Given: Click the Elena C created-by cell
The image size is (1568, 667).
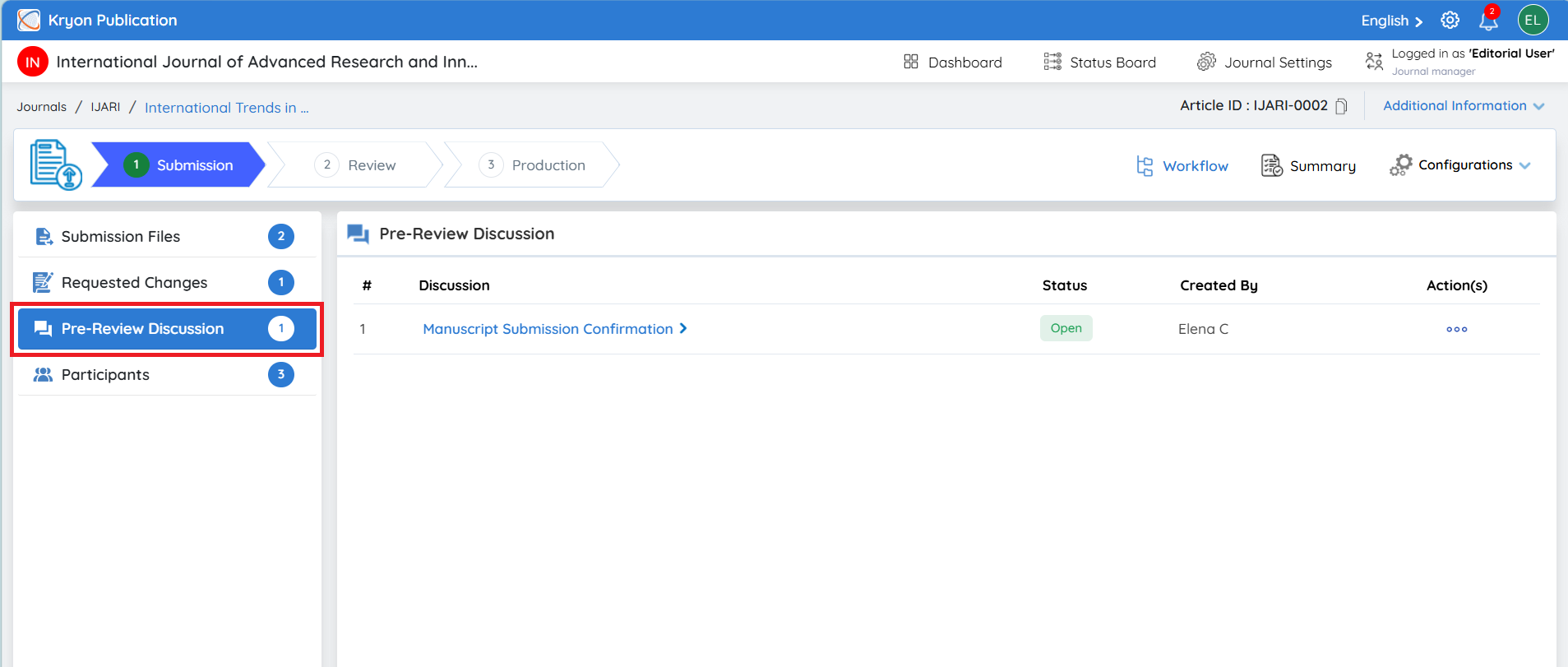Looking at the screenshot, I should point(1203,329).
